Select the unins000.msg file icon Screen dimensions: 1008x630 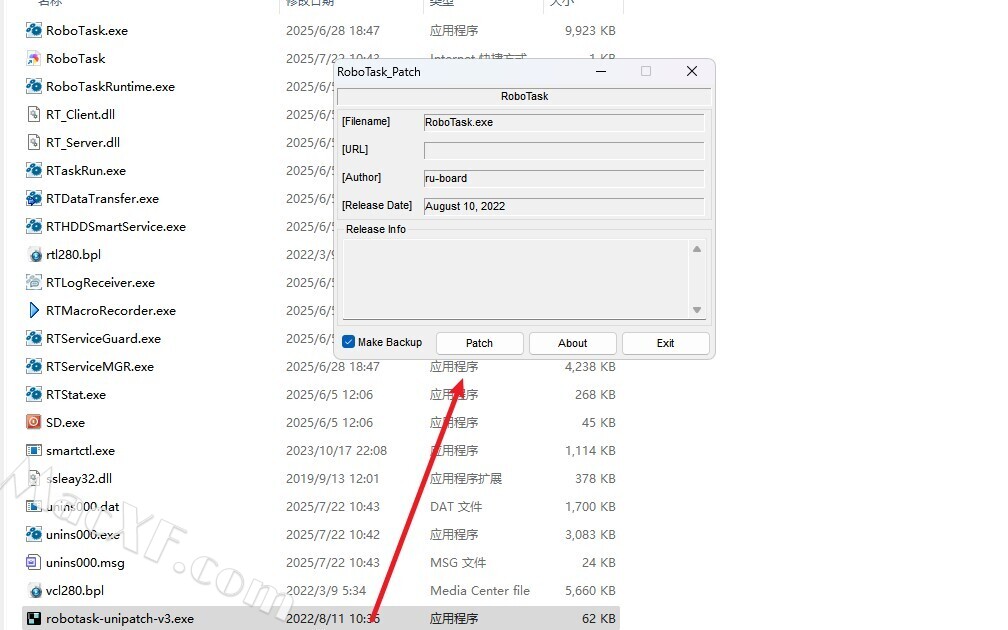pyautogui.click(x=33, y=562)
